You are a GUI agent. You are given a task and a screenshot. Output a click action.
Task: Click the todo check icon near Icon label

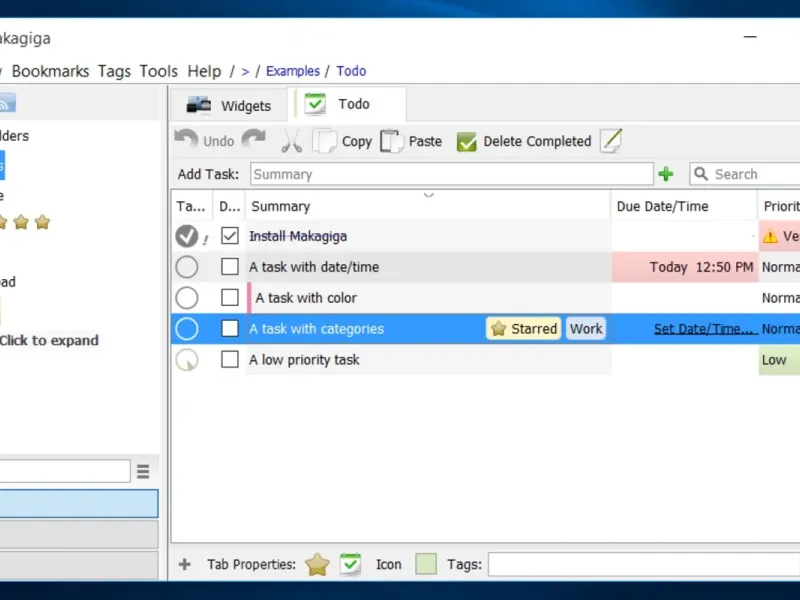click(351, 564)
